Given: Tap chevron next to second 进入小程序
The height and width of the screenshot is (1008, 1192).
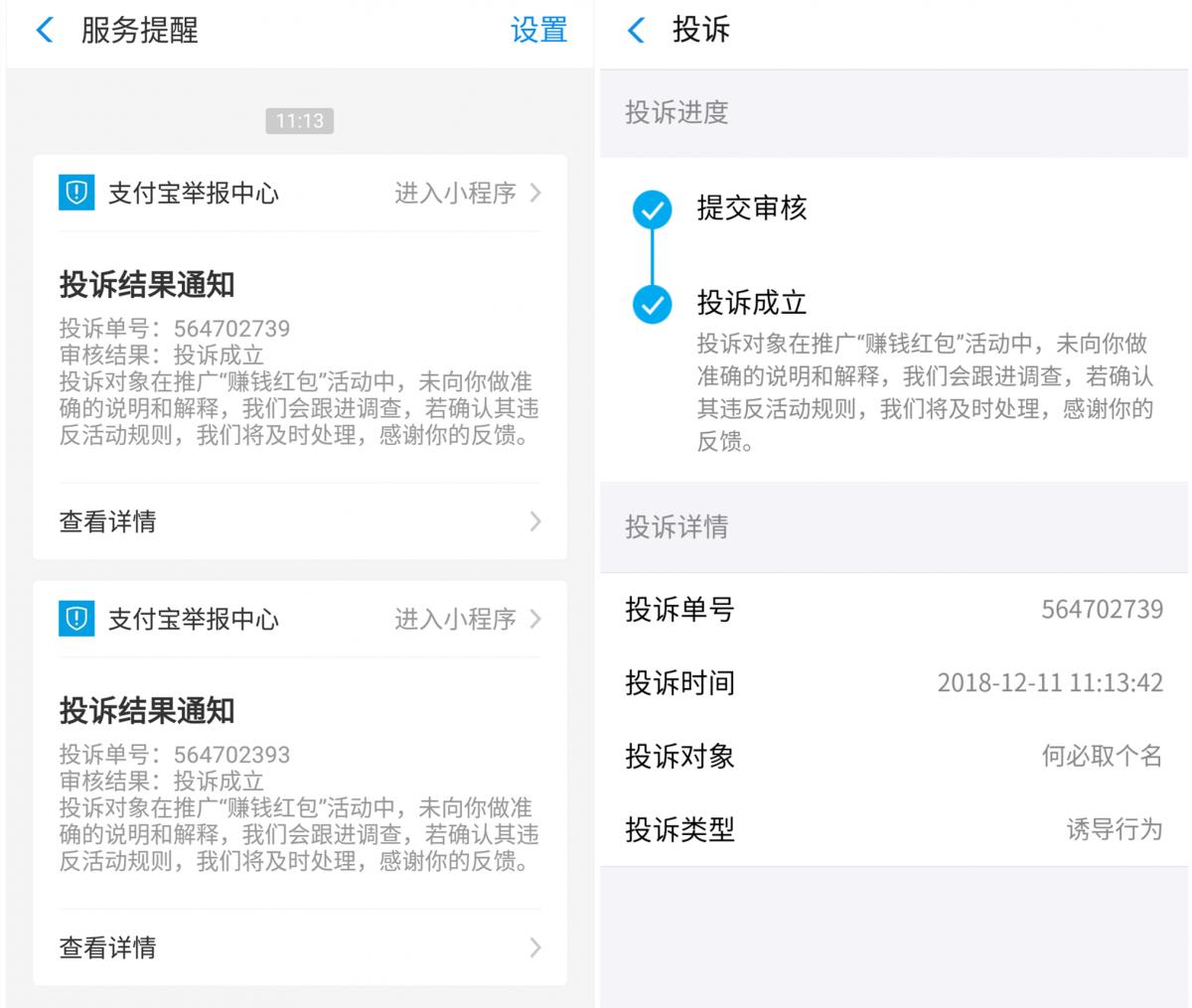Looking at the screenshot, I should [535, 619].
